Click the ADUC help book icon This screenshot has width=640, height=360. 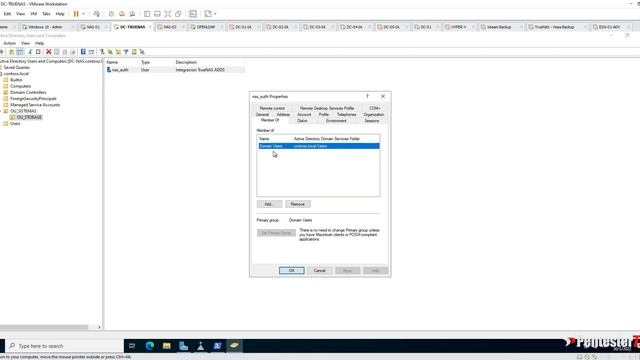point(83,52)
